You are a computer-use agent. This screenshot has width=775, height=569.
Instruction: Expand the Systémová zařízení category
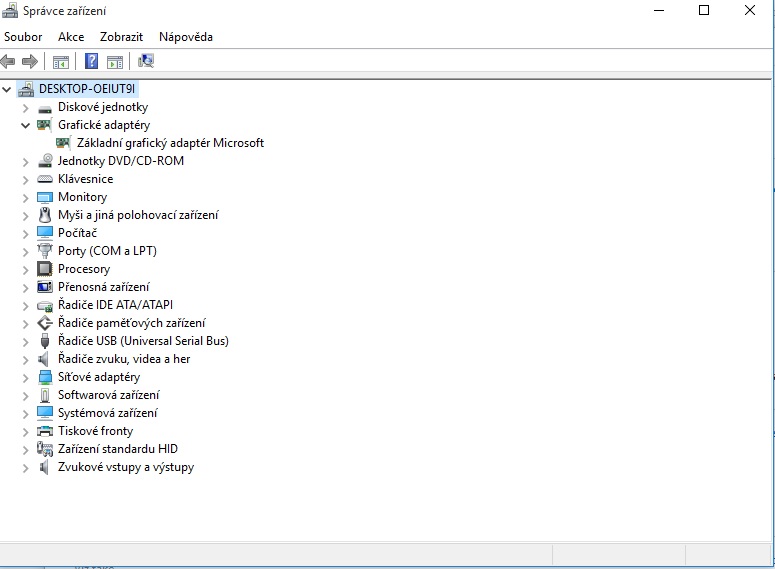click(26, 414)
